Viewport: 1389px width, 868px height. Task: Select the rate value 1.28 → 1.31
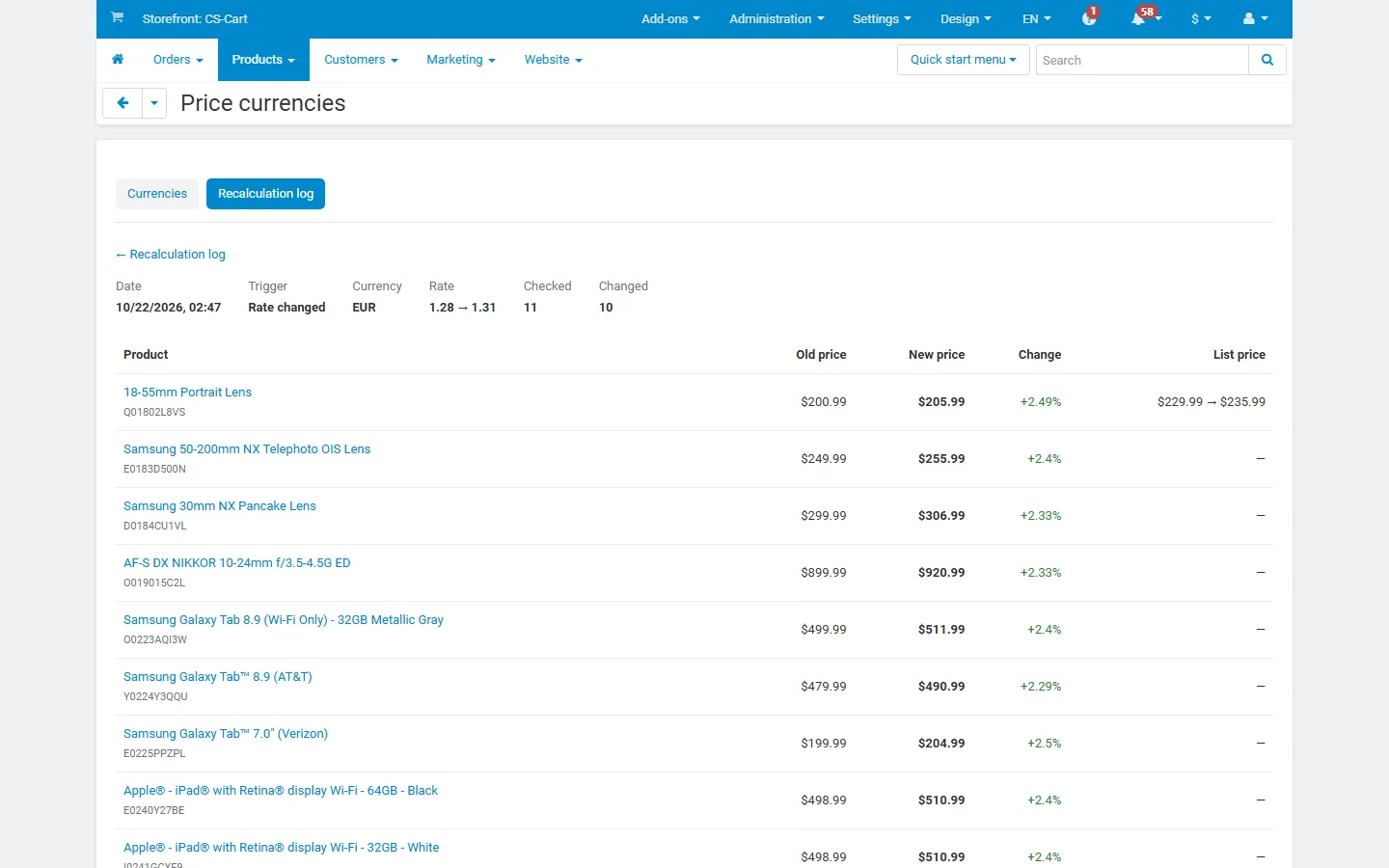click(x=463, y=308)
